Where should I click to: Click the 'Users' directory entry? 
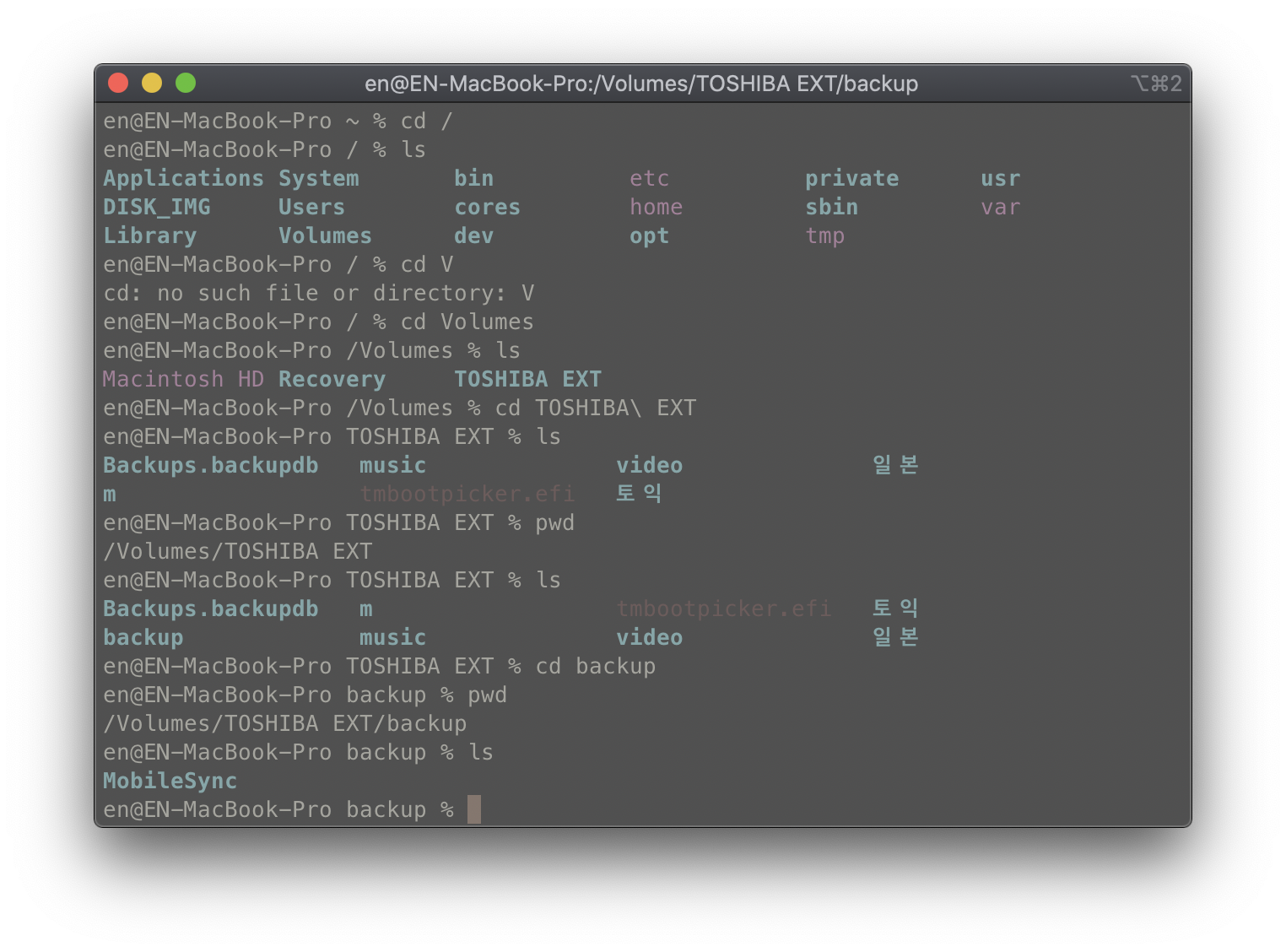[312, 208]
